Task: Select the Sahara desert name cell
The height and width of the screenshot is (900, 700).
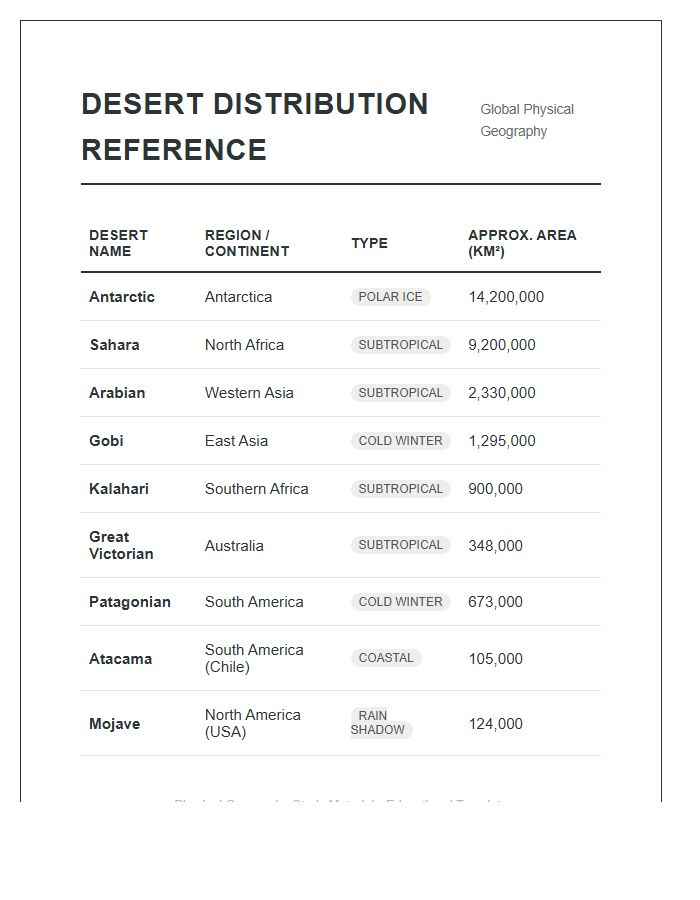Action: (x=115, y=345)
